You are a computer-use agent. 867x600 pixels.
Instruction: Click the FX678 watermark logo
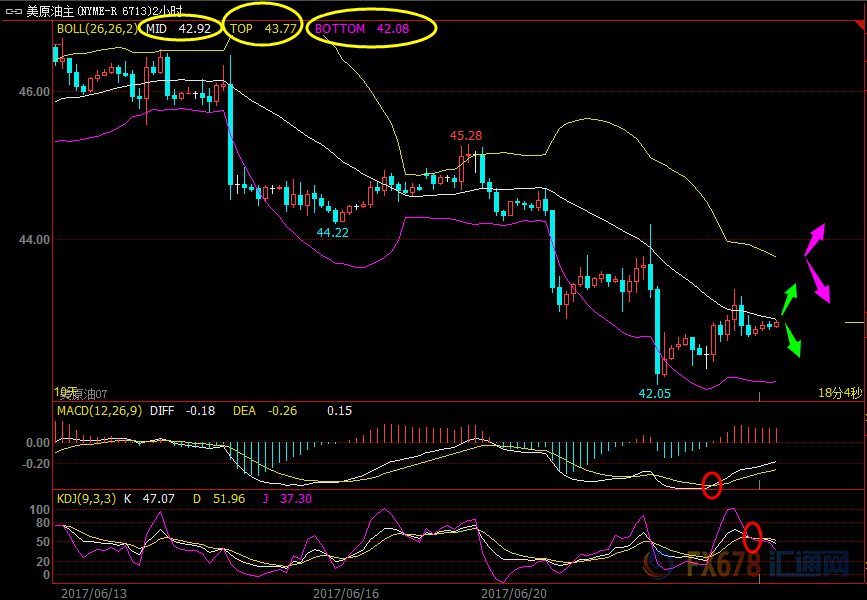click(x=770, y=565)
